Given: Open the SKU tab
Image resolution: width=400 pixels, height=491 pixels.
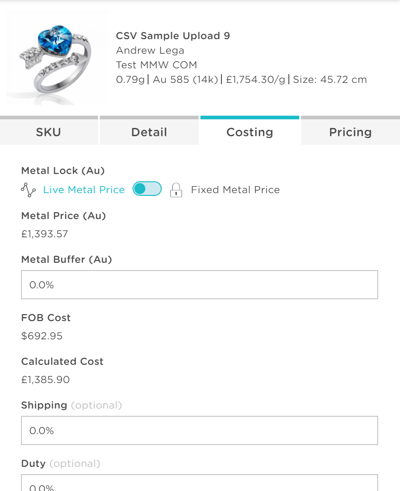Looking at the screenshot, I should (x=49, y=130).
